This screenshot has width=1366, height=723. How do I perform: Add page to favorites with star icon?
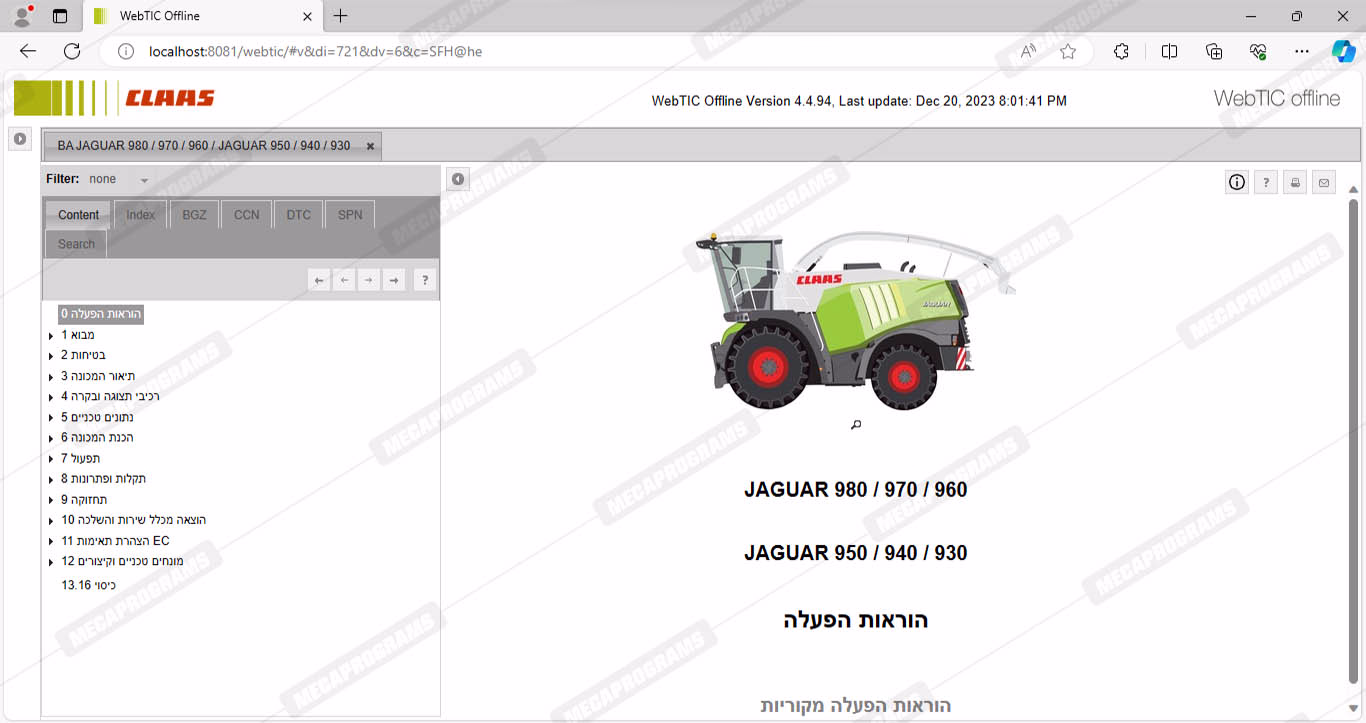pos(1068,52)
